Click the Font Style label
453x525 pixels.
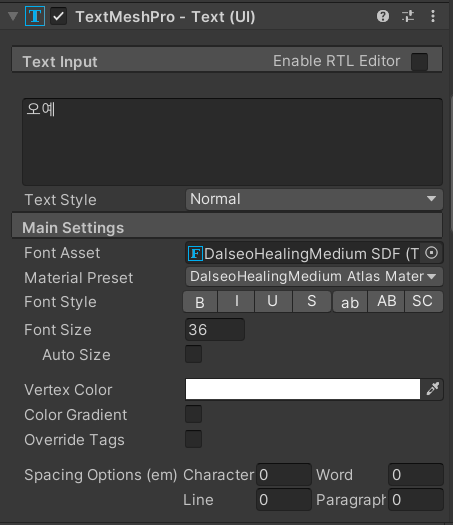[x=60, y=302]
